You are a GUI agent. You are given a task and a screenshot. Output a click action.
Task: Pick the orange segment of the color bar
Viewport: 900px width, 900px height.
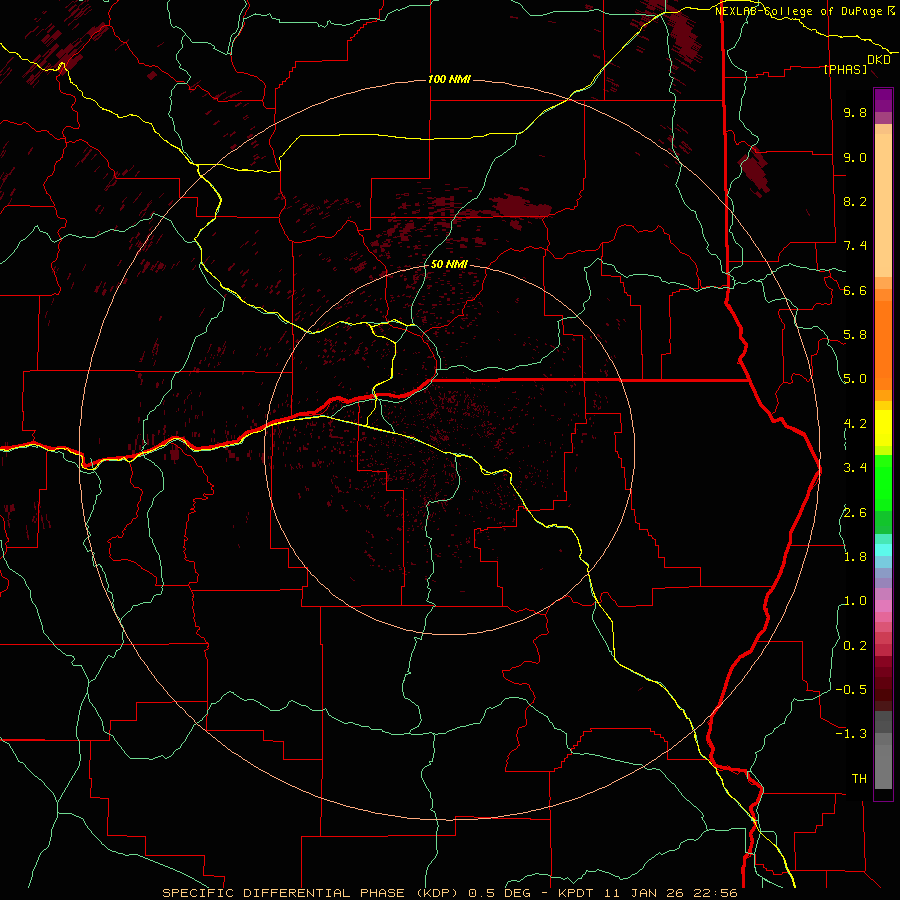(883, 346)
